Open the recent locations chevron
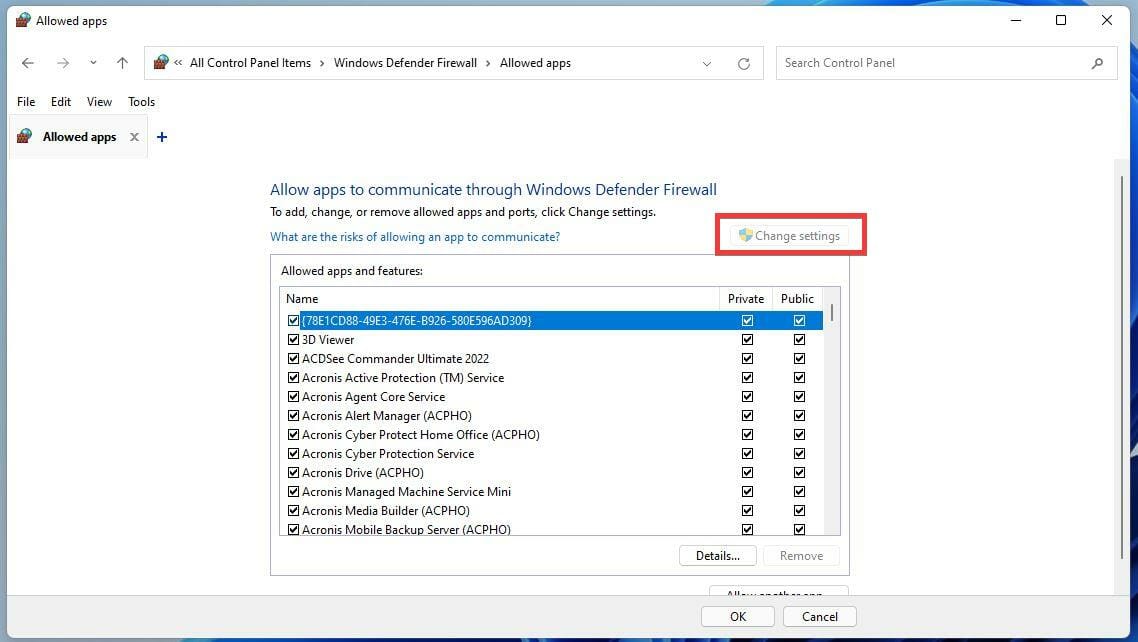This screenshot has width=1138, height=642. pos(93,63)
